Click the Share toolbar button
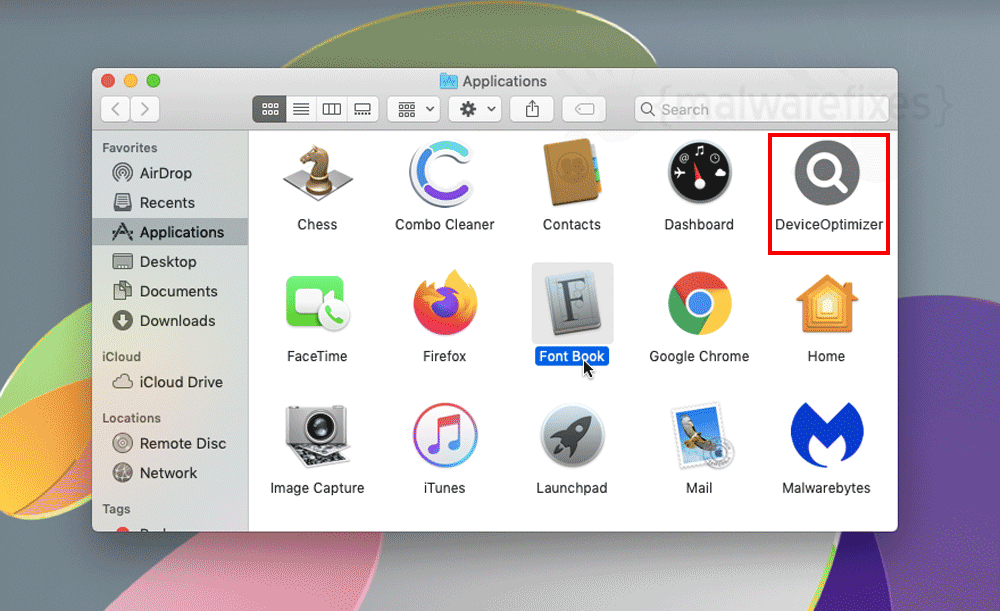 click(532, 109)
